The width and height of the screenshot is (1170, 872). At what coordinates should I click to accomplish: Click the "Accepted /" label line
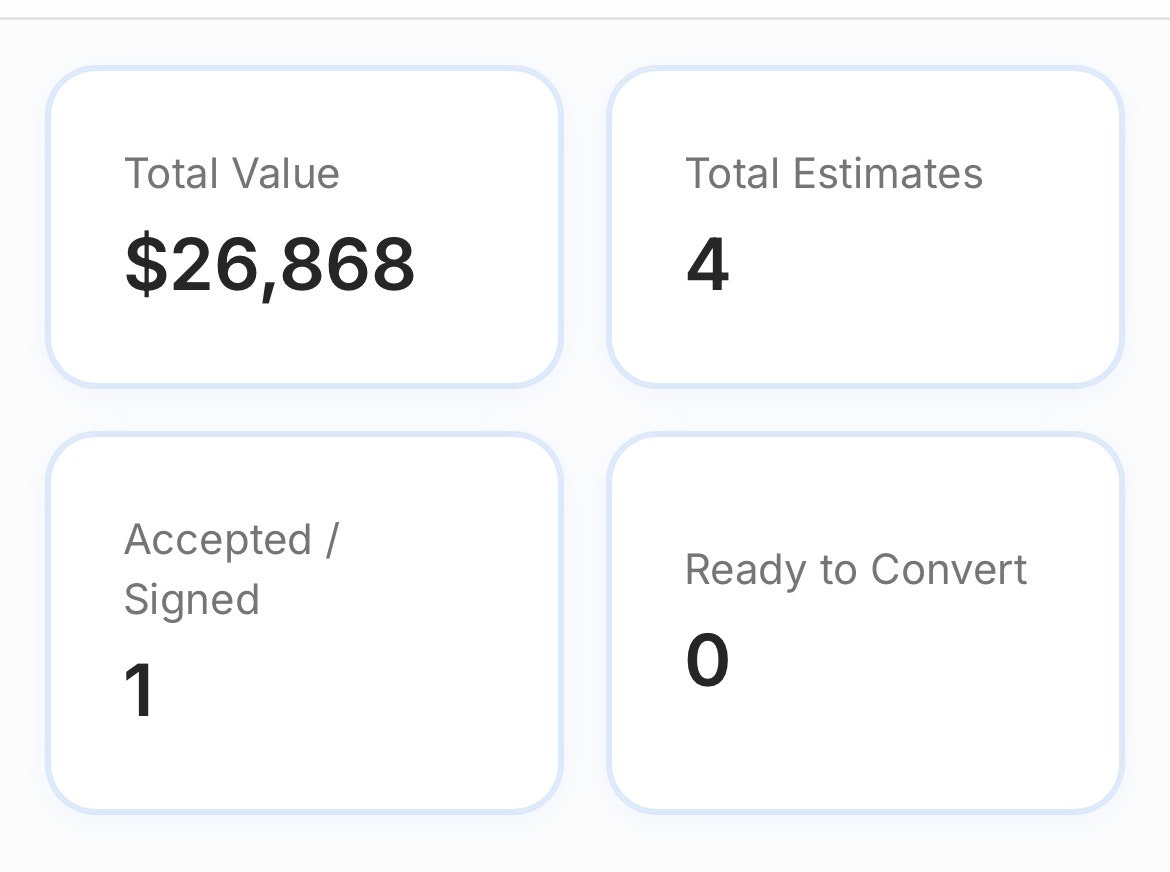[x=232, y=540]
